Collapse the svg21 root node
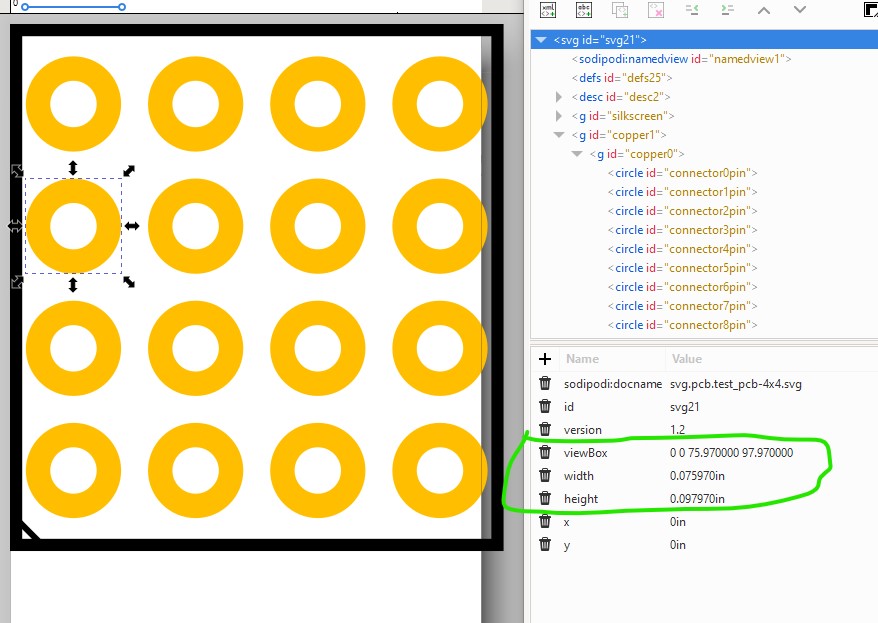 click(541, 40)
